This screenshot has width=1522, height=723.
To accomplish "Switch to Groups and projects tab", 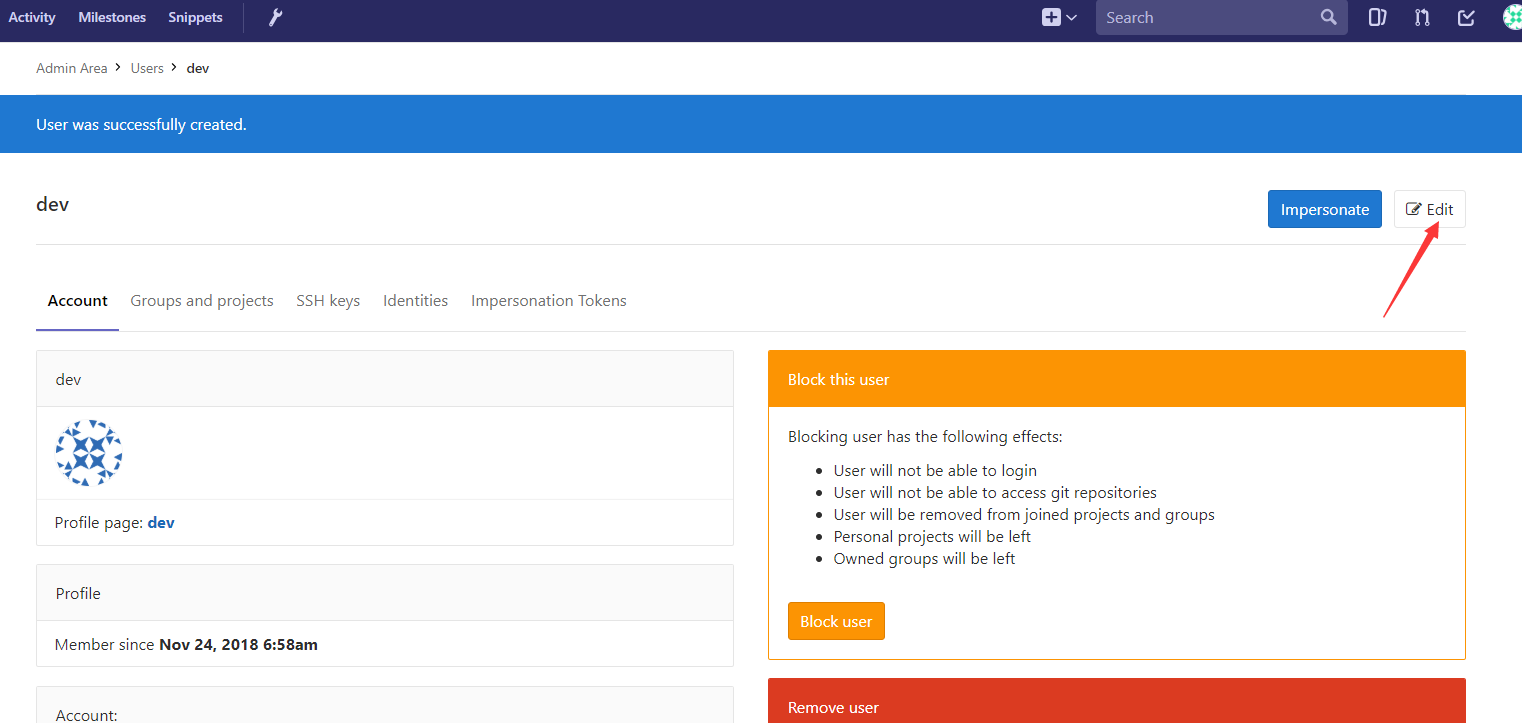I will 202,301.
